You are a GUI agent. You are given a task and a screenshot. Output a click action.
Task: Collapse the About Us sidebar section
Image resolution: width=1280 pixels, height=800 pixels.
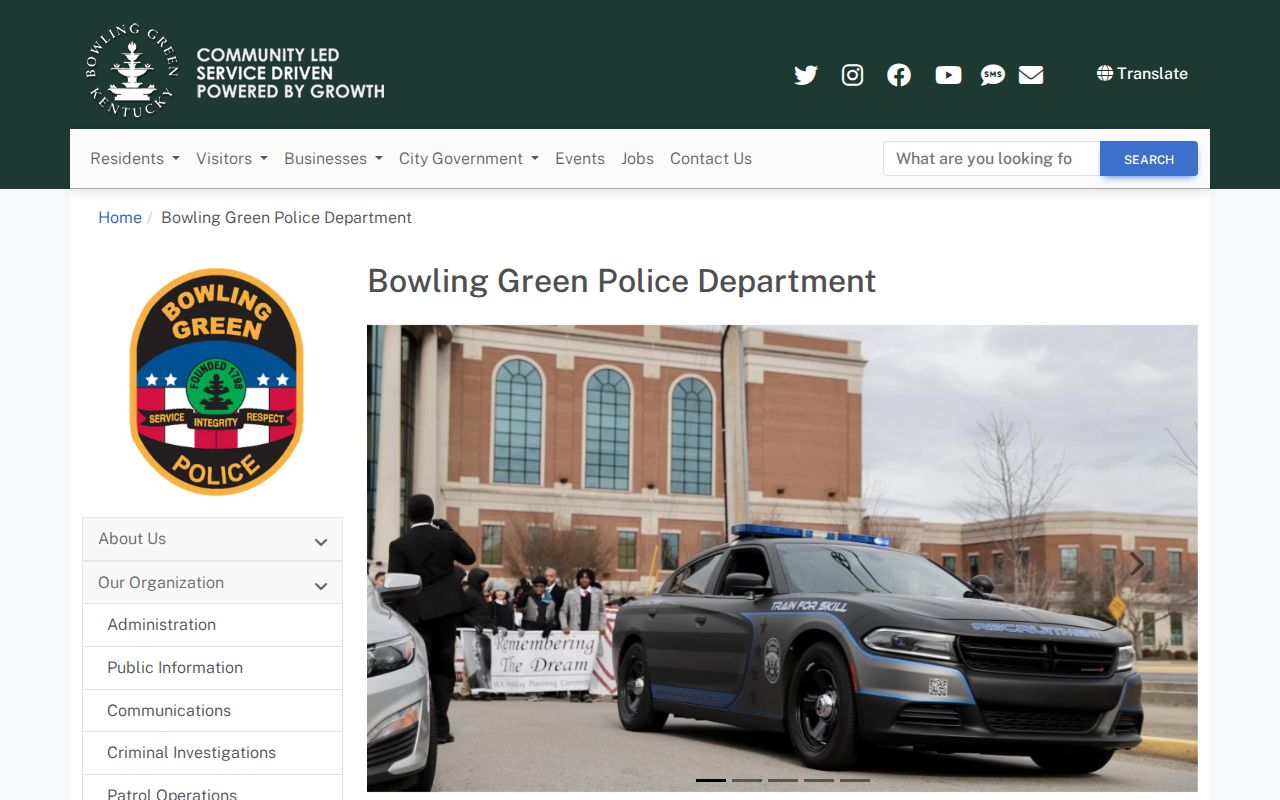(x=212, y=539)
